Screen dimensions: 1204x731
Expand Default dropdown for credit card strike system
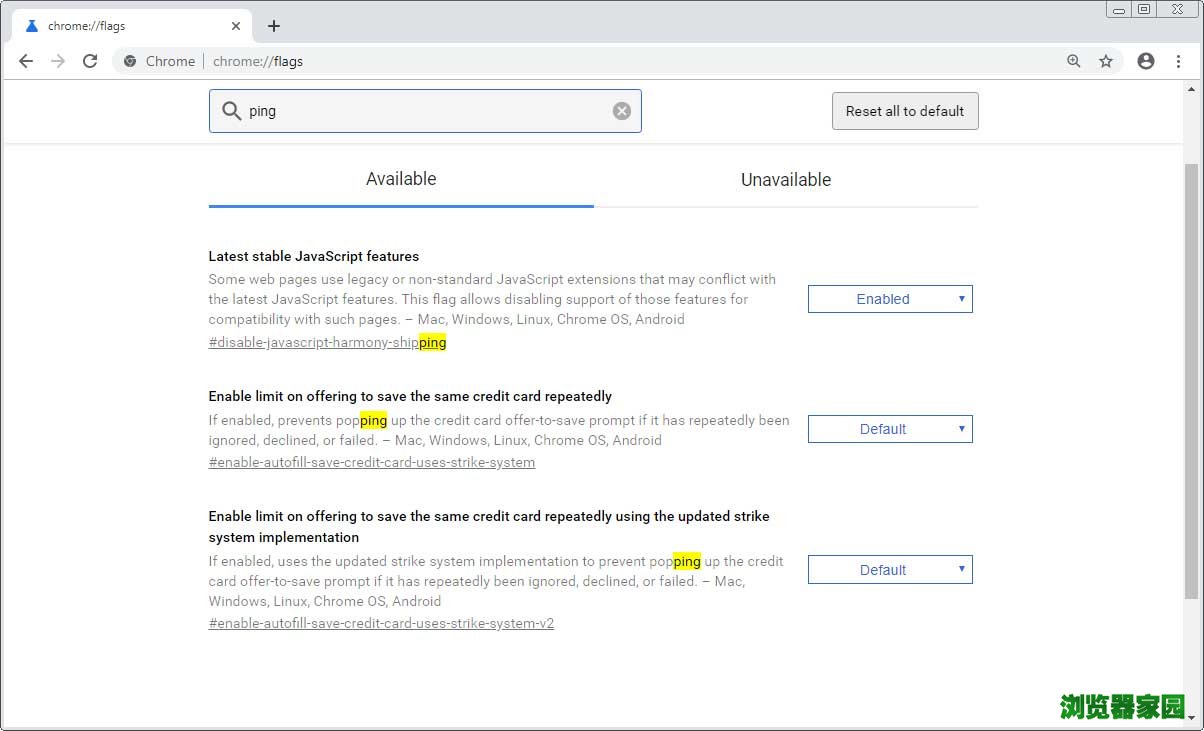(x=890, y=429)
